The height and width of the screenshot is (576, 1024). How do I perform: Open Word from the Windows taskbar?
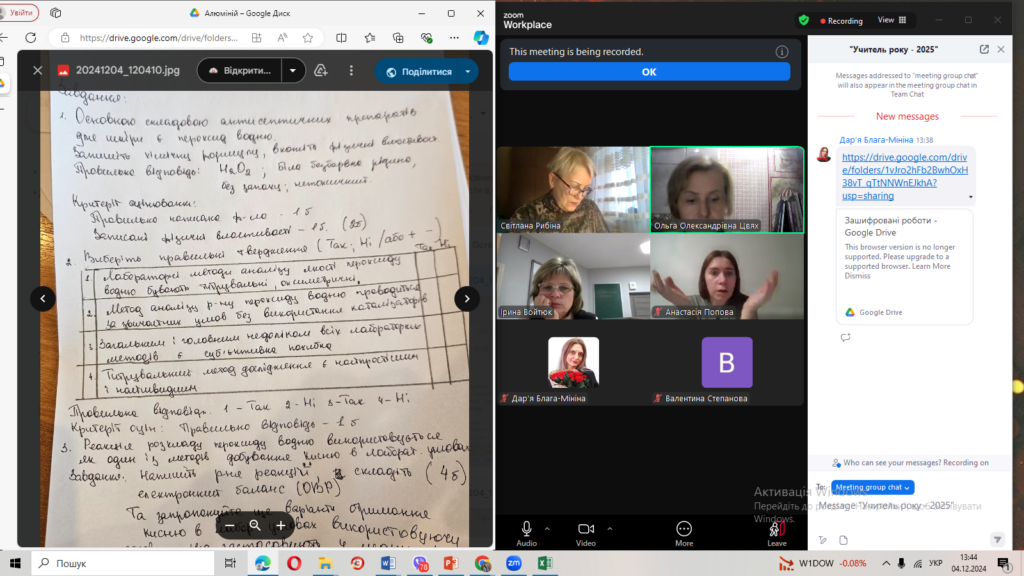[x=387, y=564]
